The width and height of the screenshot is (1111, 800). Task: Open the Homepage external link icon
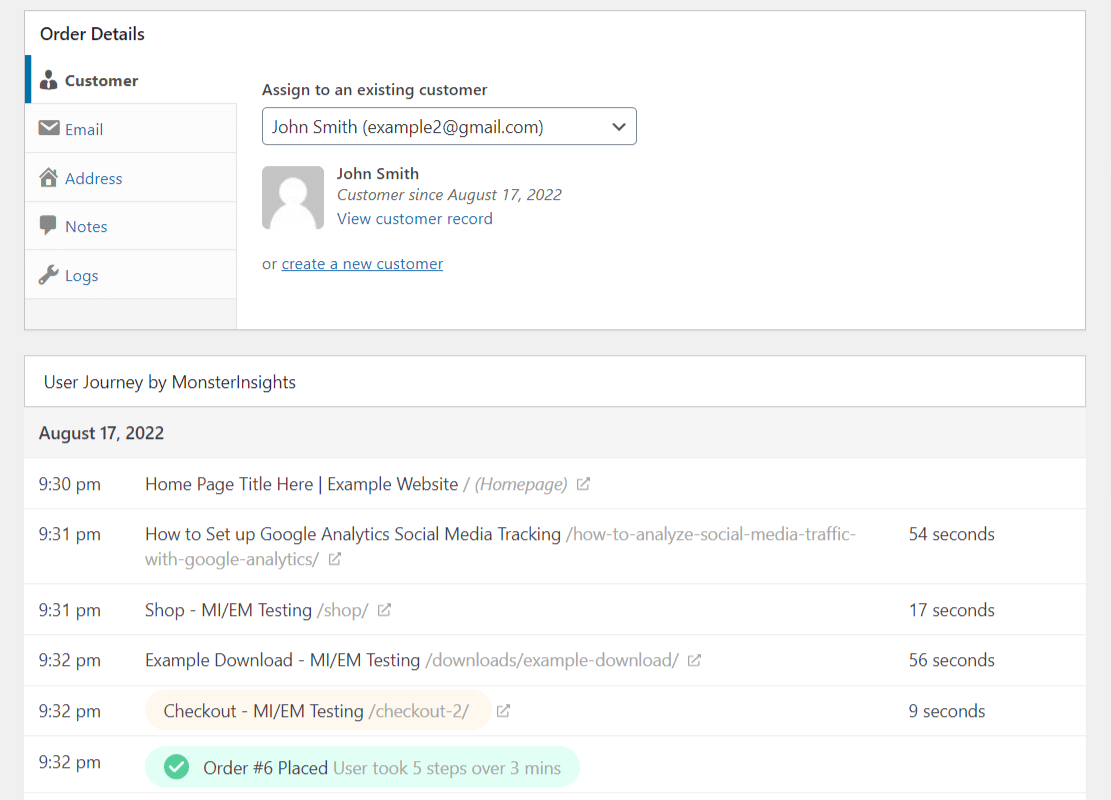tap(585, 484)
